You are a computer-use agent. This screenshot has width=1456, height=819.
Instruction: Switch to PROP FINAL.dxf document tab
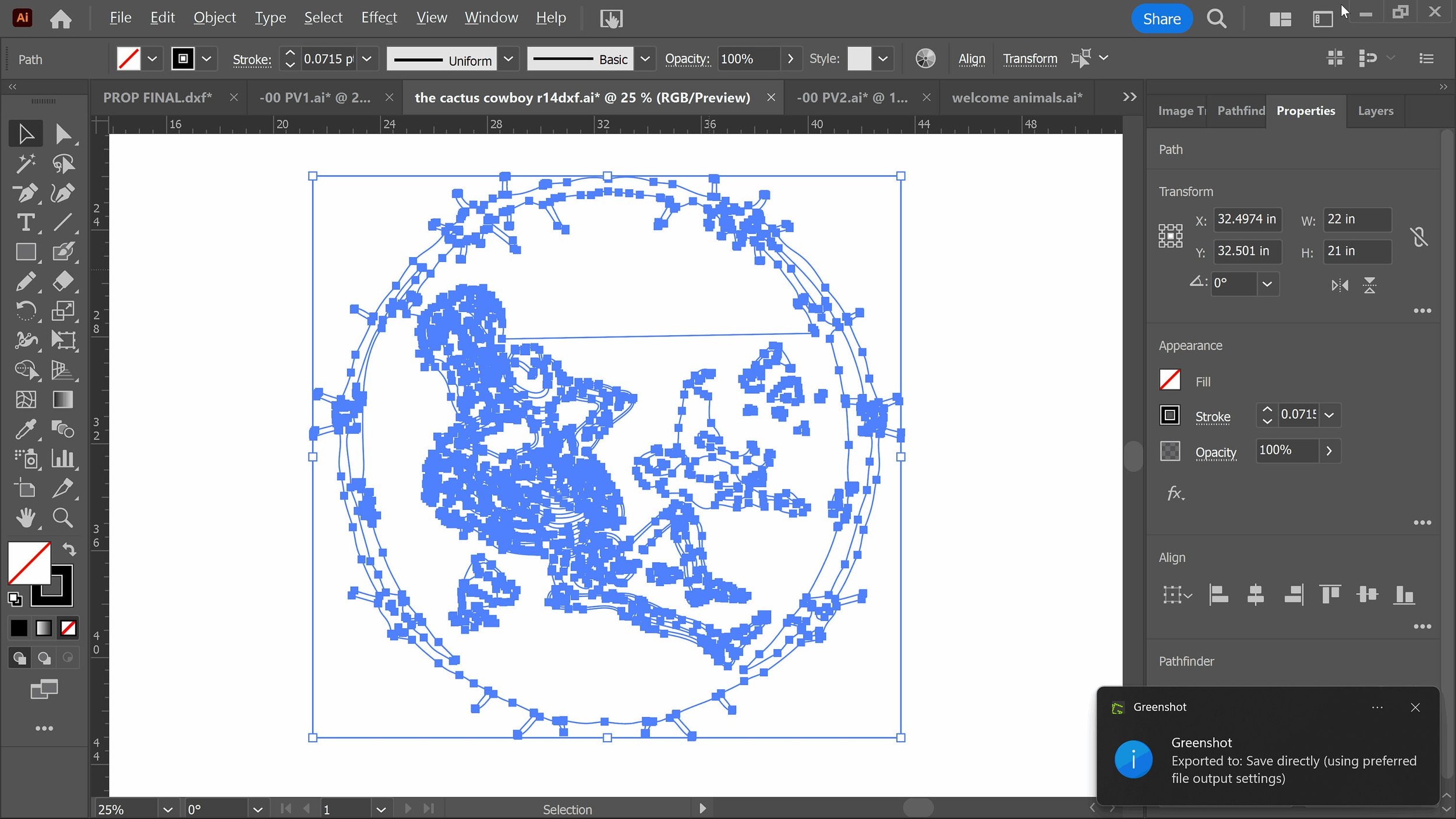tap(158, 98)
